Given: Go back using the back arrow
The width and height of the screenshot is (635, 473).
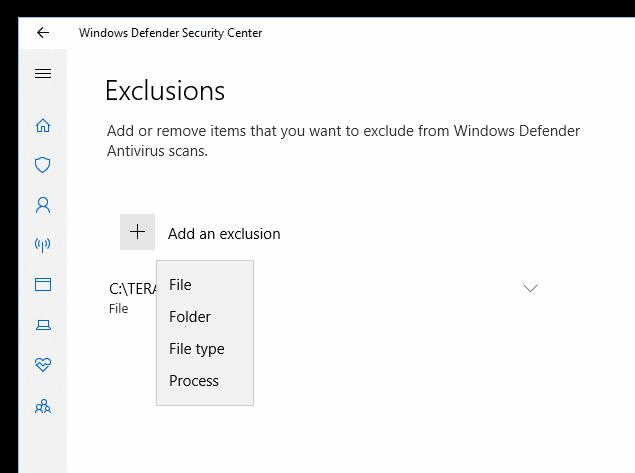Looking at the screenshot, I should tap(42, 32).
